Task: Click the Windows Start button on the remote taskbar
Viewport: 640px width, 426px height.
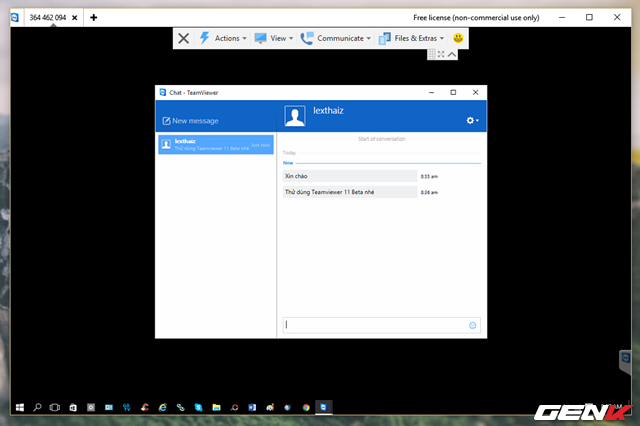Action: click(x=19, y=408)
